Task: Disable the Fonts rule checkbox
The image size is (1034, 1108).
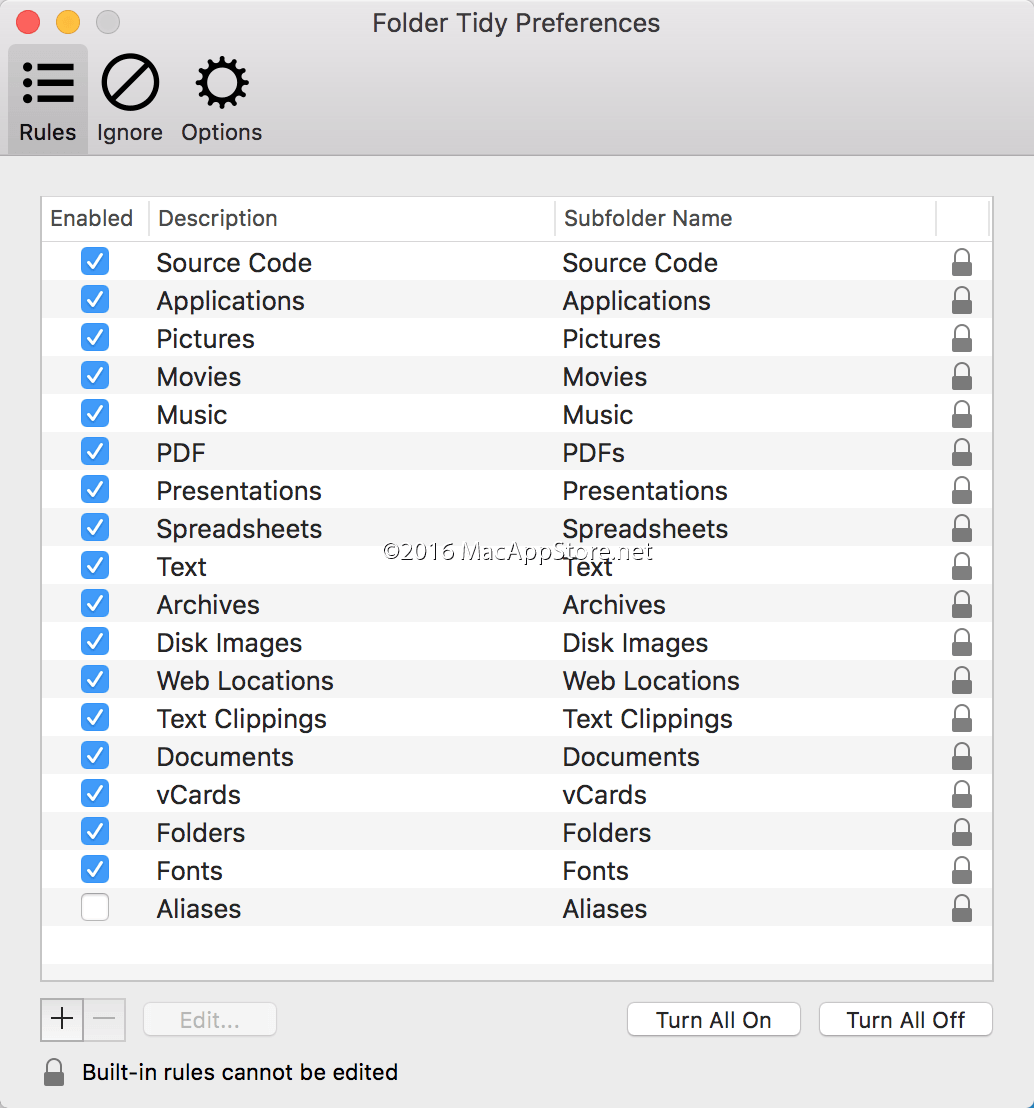Action: 95,870
